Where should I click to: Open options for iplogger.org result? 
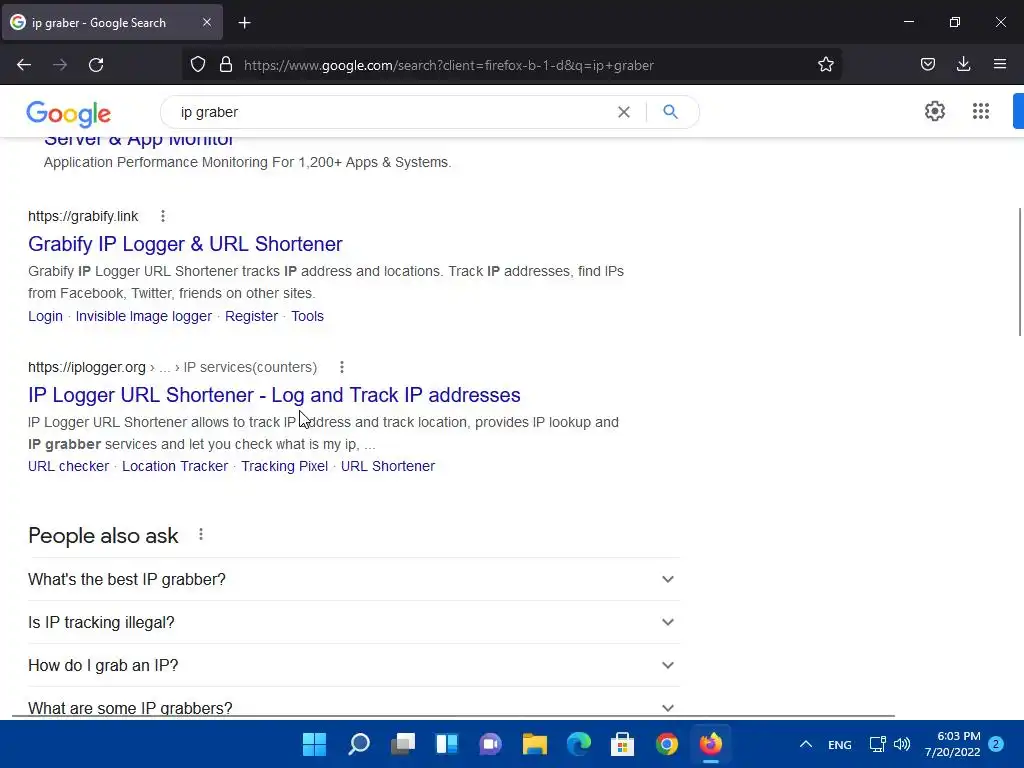point(342,367)
